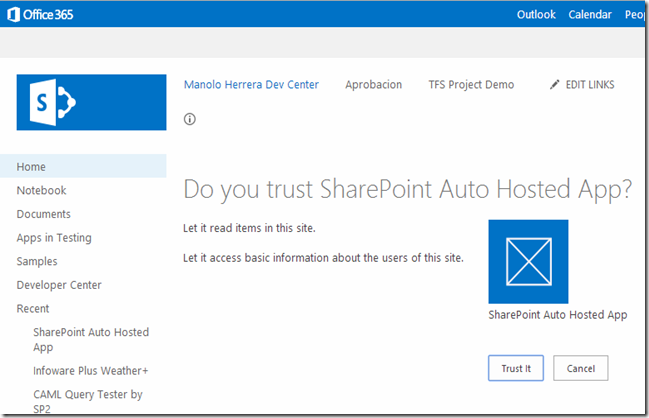Select Home in the left navigation
This screenshot has height=418, width=649.
click(x=83, y=166)
